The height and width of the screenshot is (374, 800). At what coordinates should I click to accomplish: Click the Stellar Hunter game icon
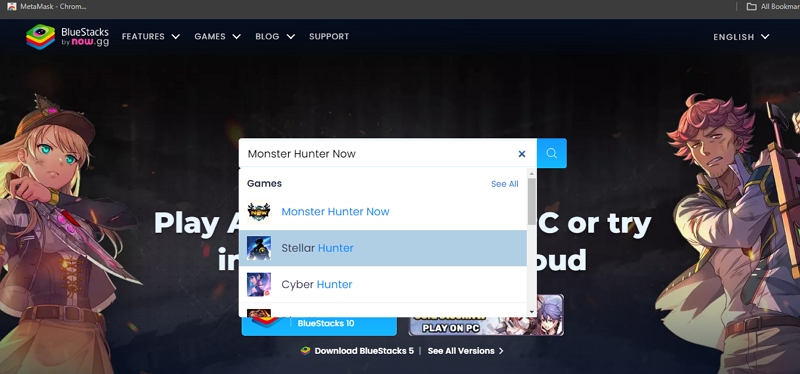(259, 248)
